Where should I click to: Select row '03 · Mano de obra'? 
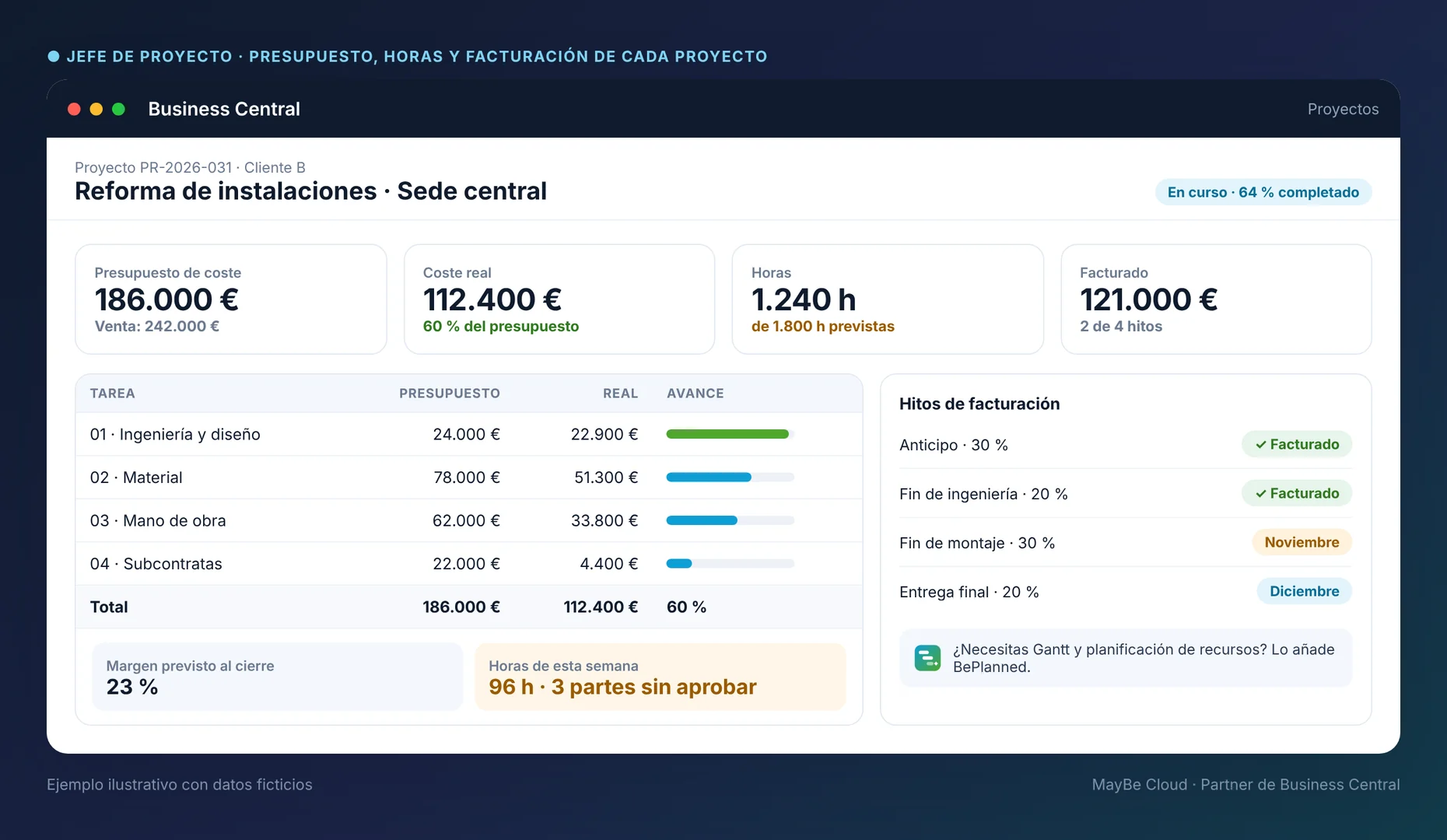click(469, 520)
